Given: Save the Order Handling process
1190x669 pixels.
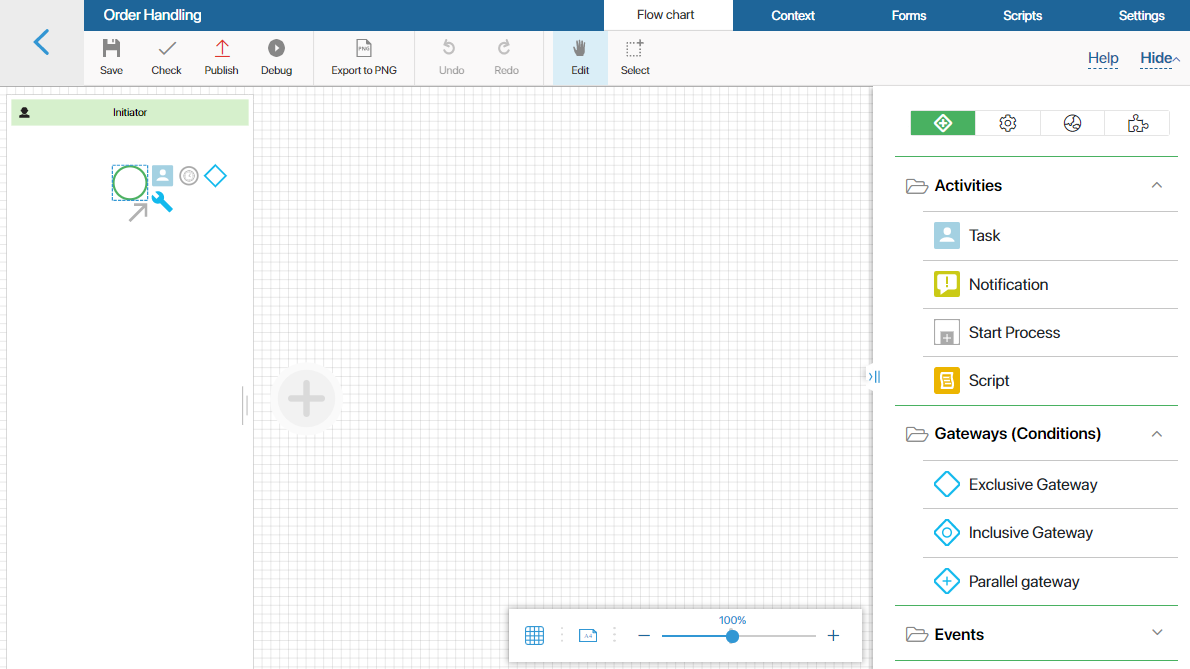Looking at the screenshot, I should coord(112,57).
